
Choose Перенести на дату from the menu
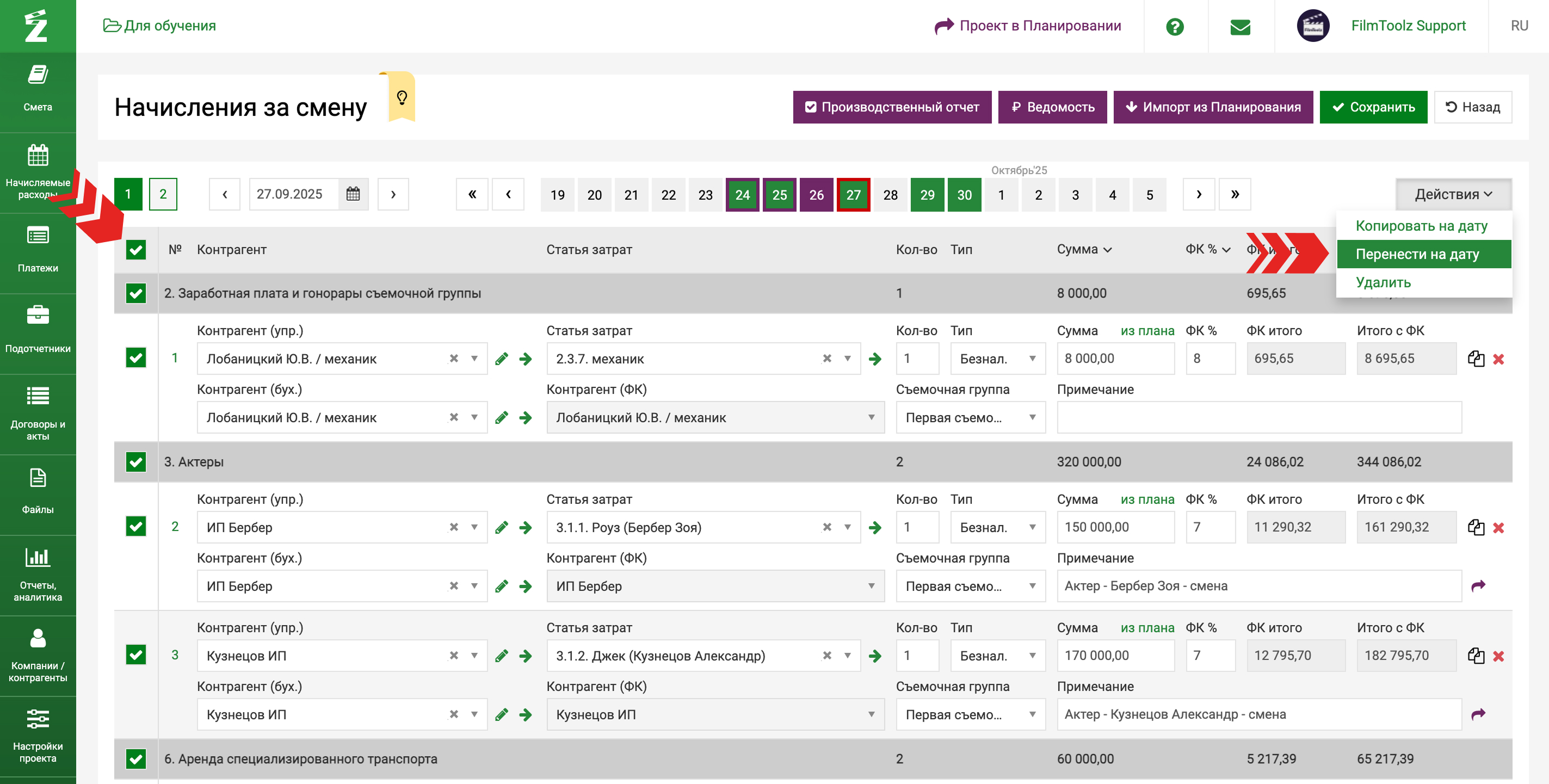tap(1417, 254)
